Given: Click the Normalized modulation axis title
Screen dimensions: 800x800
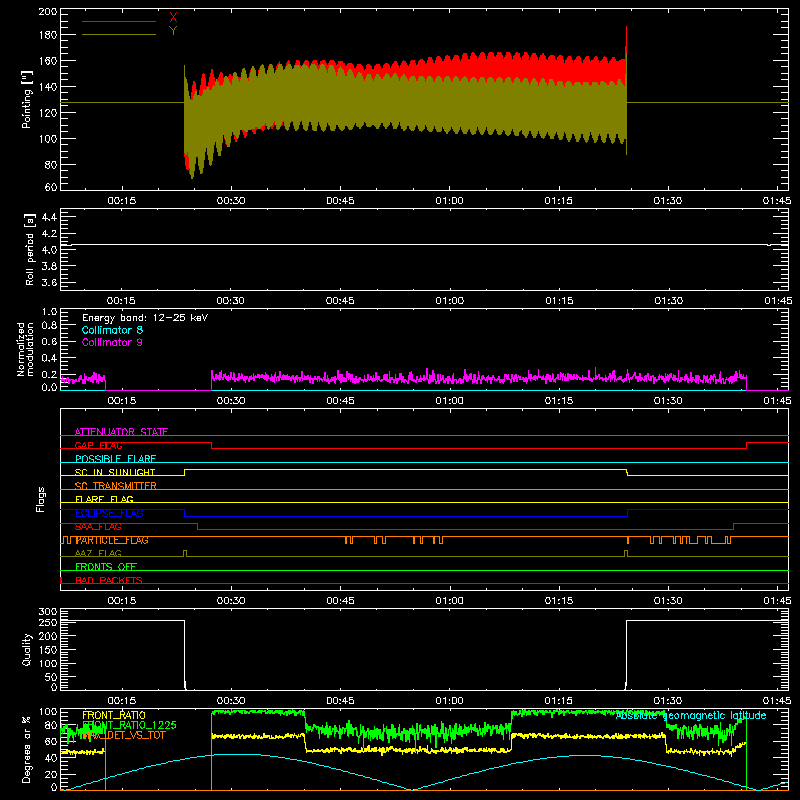Looking at the screenshot, I should point(26,349).
